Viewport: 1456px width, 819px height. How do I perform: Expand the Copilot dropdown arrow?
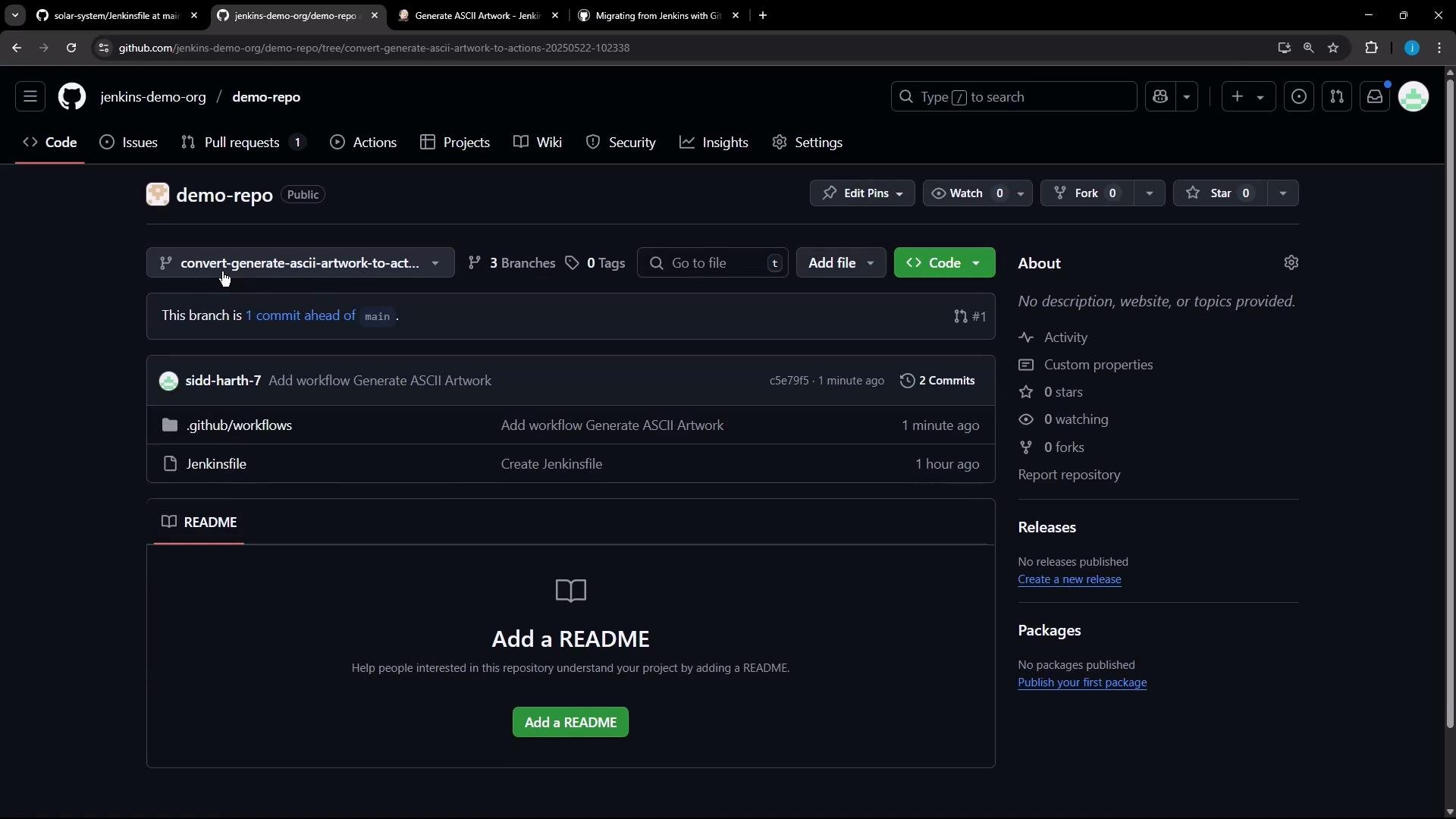click(x=1187, y=97)
